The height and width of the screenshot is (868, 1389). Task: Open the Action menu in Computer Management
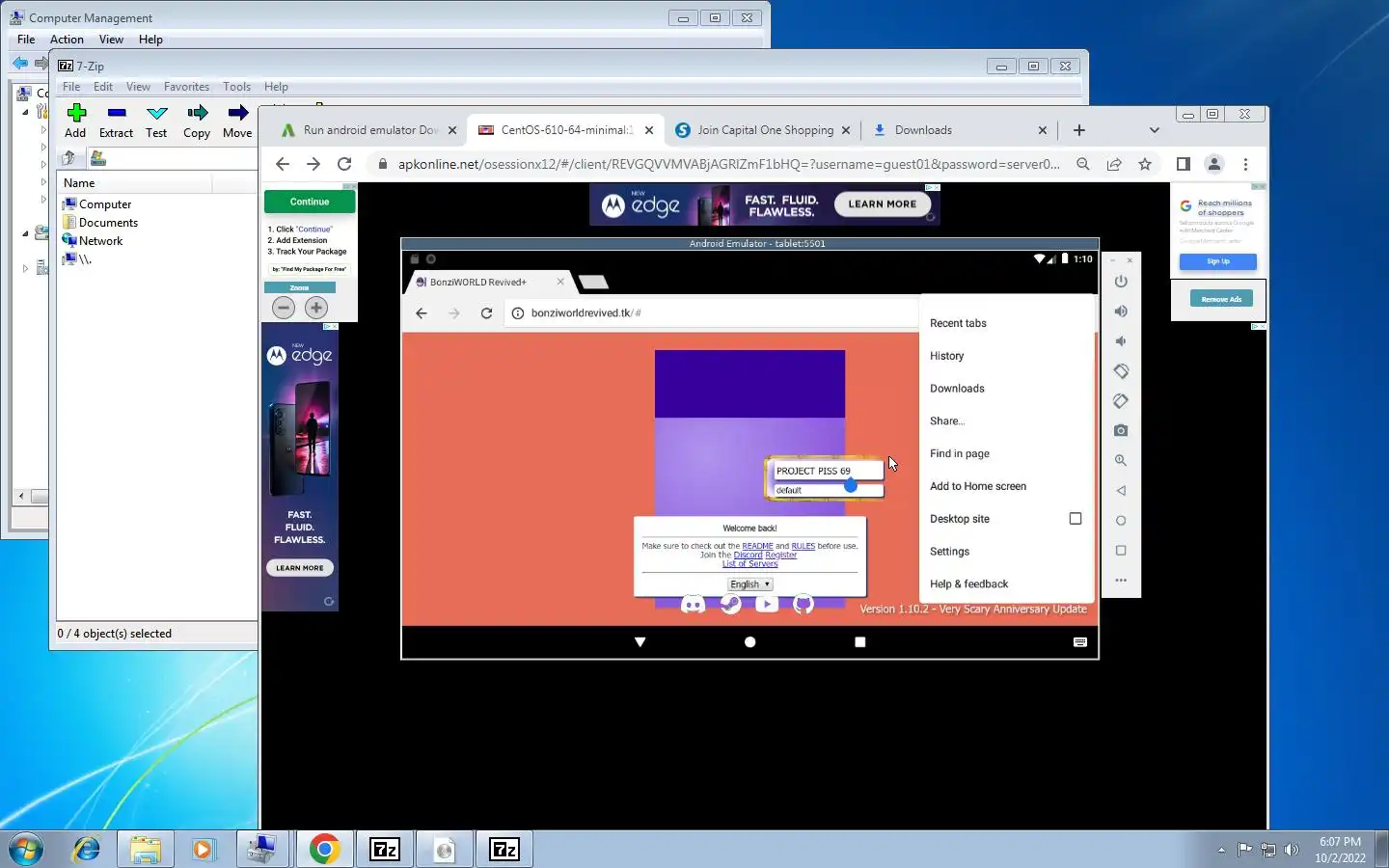pos(67,40)
